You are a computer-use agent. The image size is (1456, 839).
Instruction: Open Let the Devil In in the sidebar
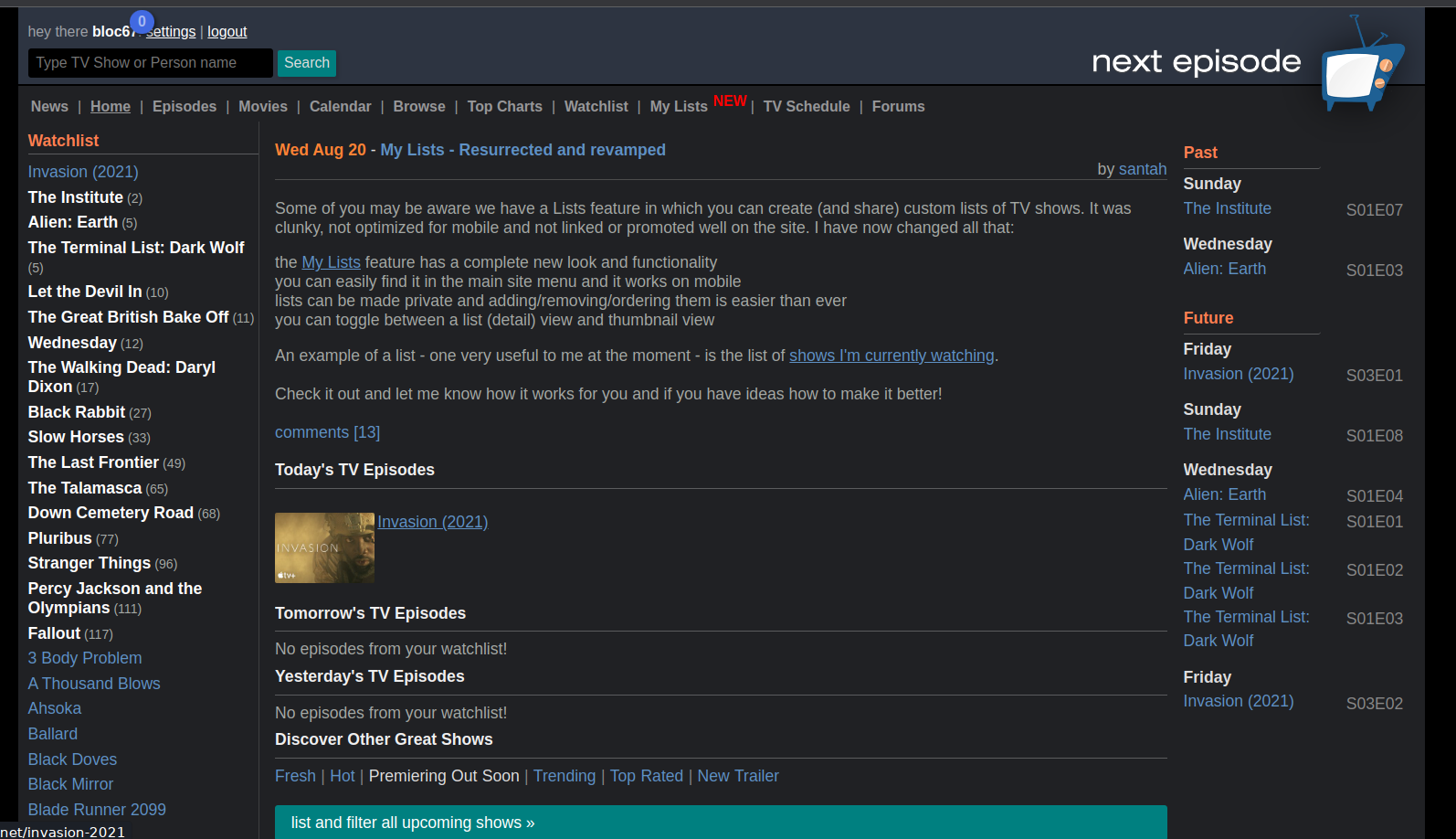(85, 292)
